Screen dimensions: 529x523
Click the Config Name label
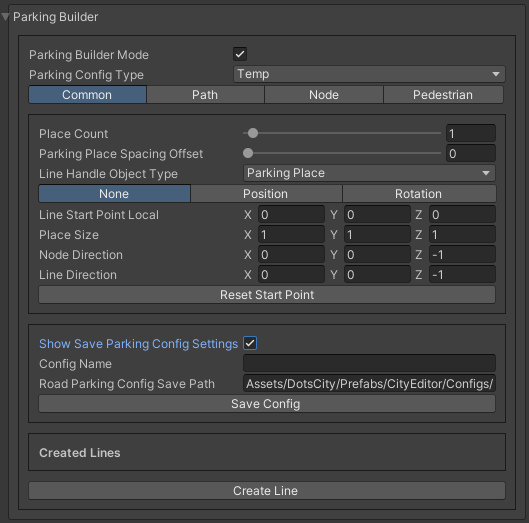pyautogui.click(x=75, y=364)
